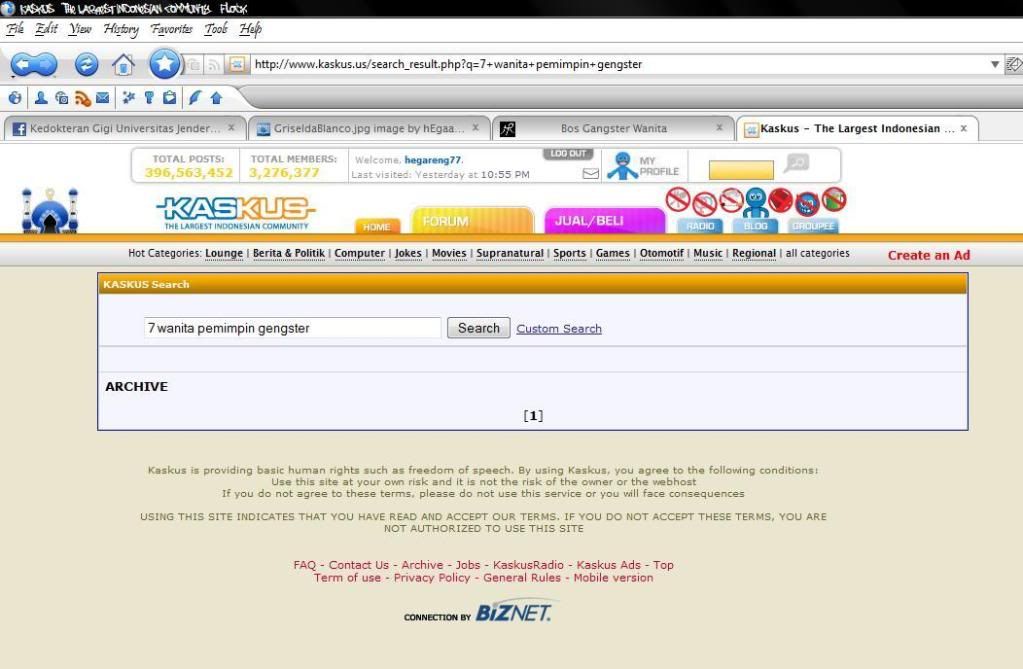Click the BLOG button
This screenshot has width=1023, height=669.
coord(756,226)
